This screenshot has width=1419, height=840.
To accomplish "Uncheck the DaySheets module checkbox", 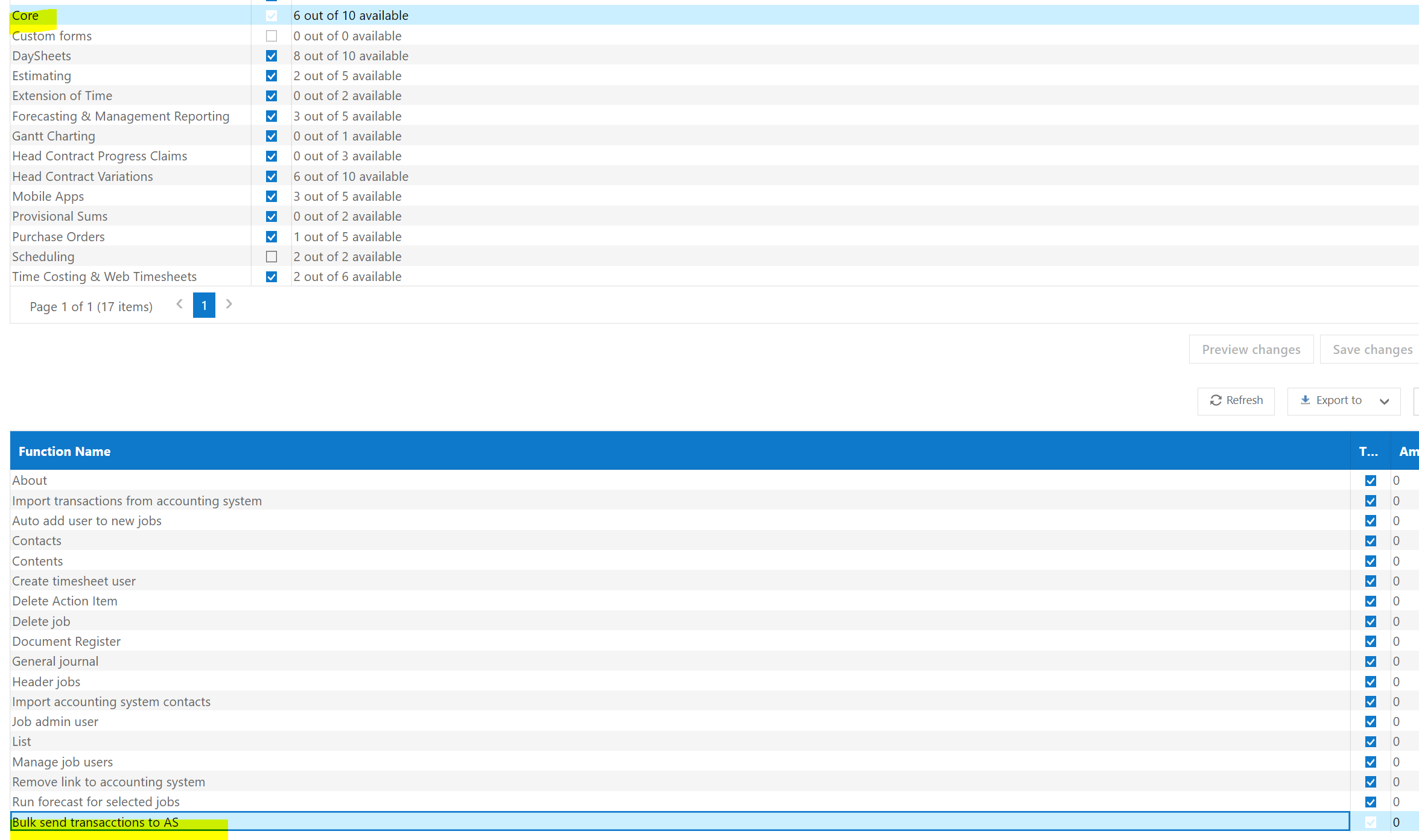I will click(x=271, y=56).
